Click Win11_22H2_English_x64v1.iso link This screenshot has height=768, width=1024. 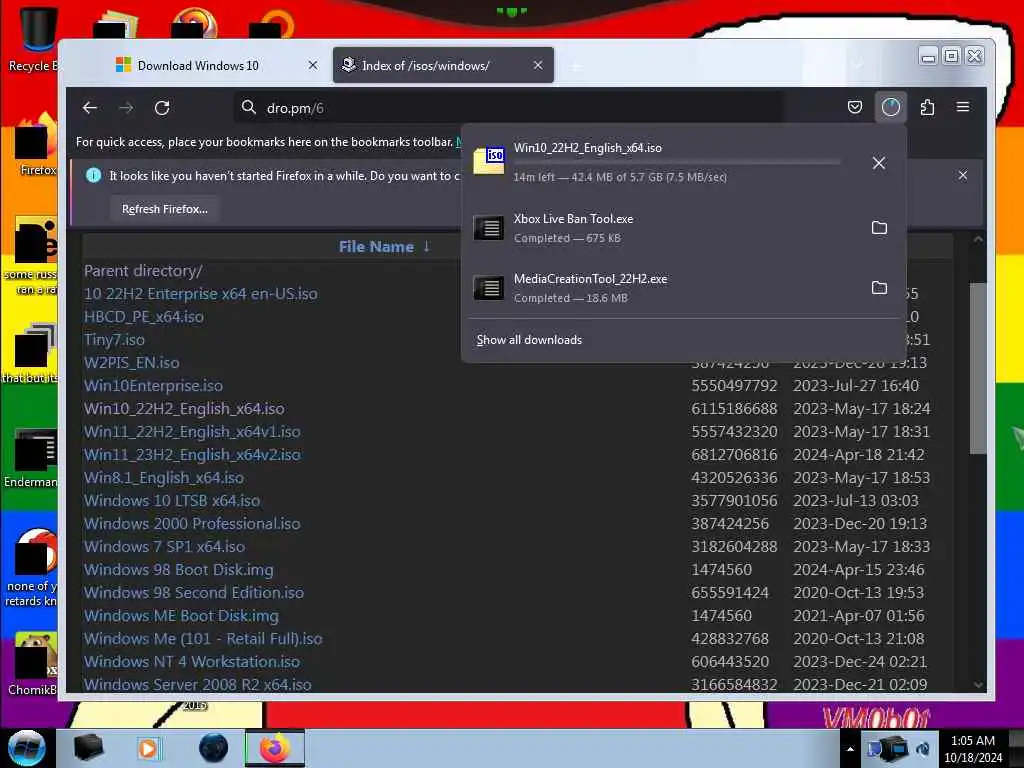[192, 432]
